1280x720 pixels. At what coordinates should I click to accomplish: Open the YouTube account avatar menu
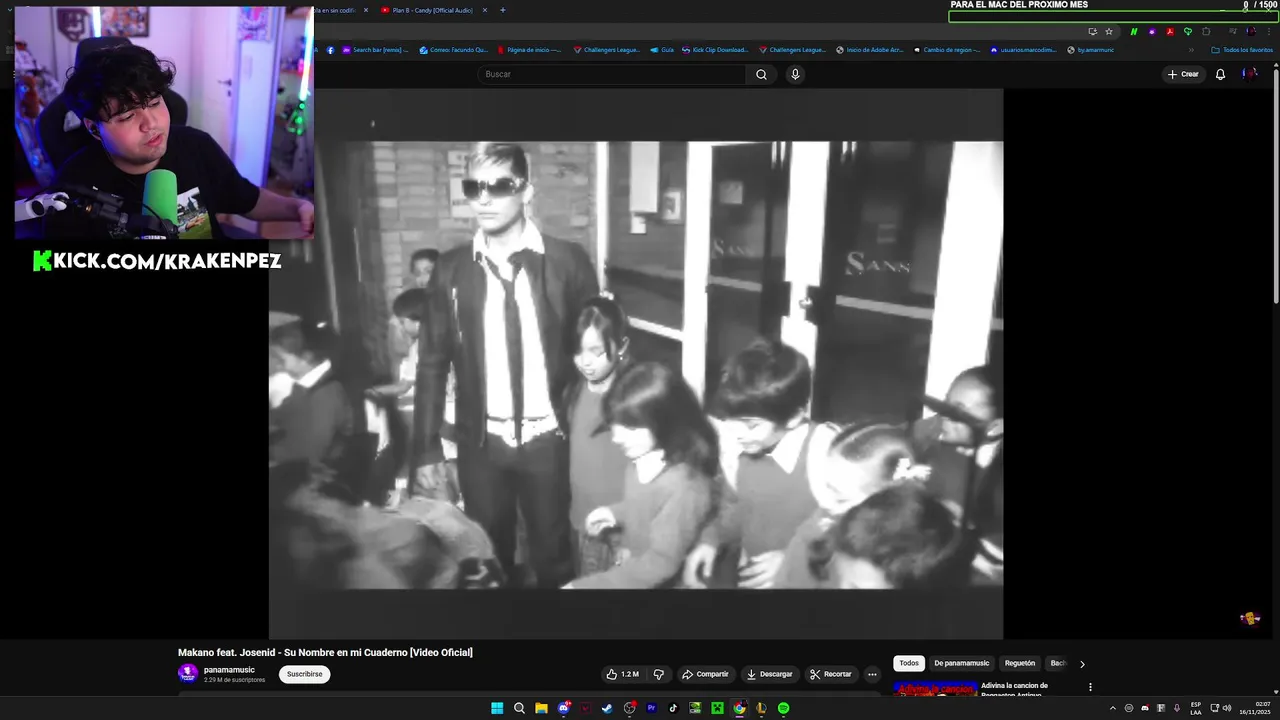pyautogui.click(x=1249, y=74)
